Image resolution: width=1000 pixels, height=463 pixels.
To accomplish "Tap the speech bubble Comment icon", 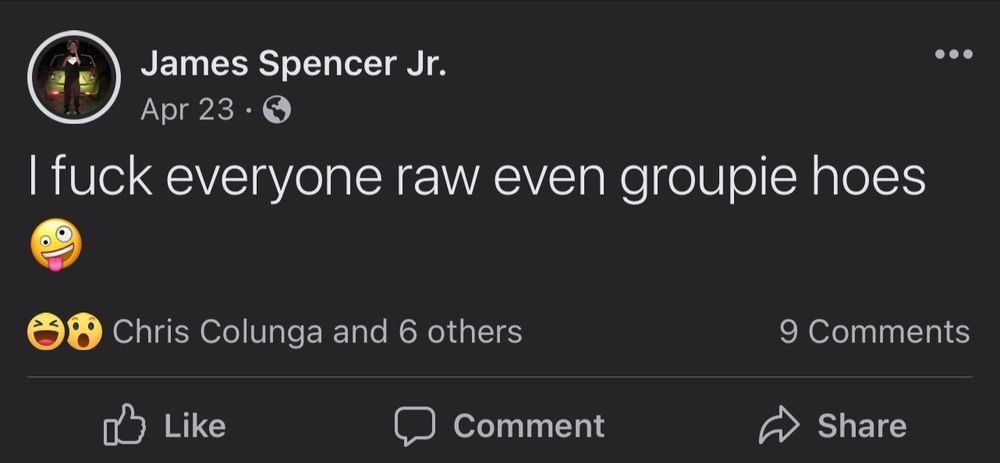I will click(x=415, y=426).
